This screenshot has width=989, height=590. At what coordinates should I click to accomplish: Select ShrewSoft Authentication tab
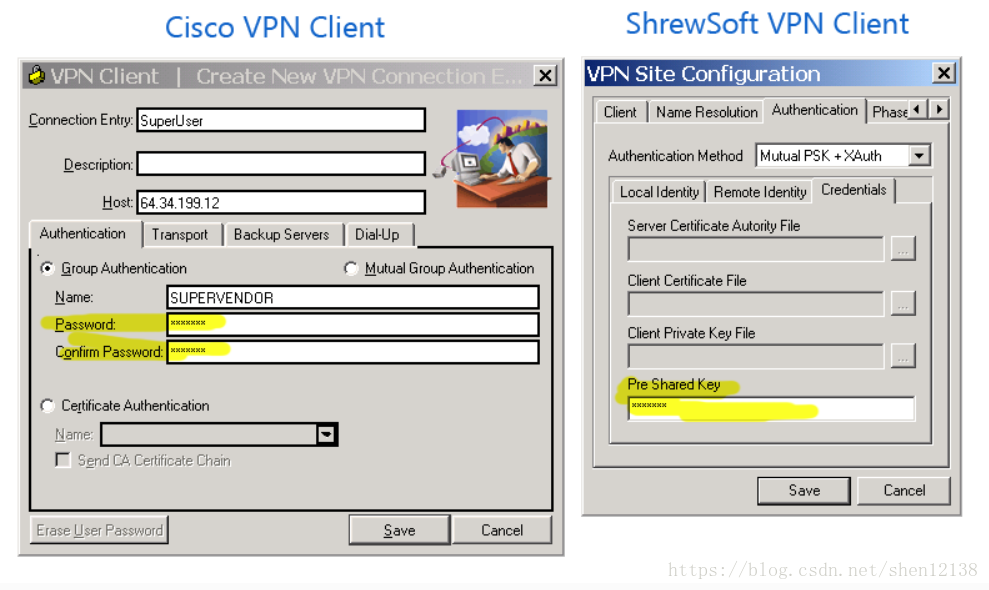click(x=814, y=110)
